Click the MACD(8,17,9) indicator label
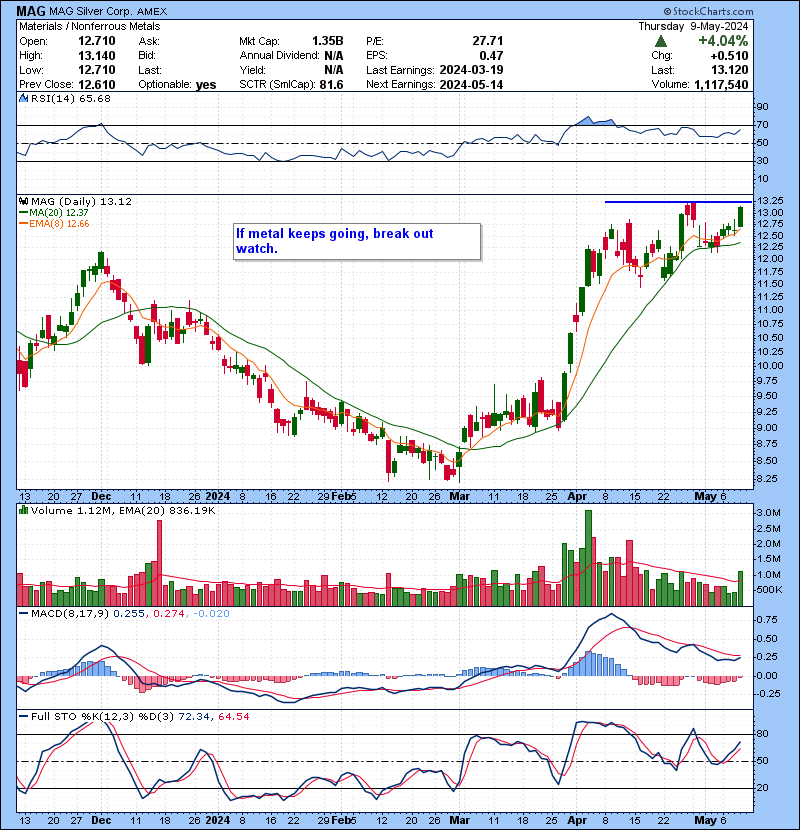This screenshot has height=830, width=800. (70, 614)
